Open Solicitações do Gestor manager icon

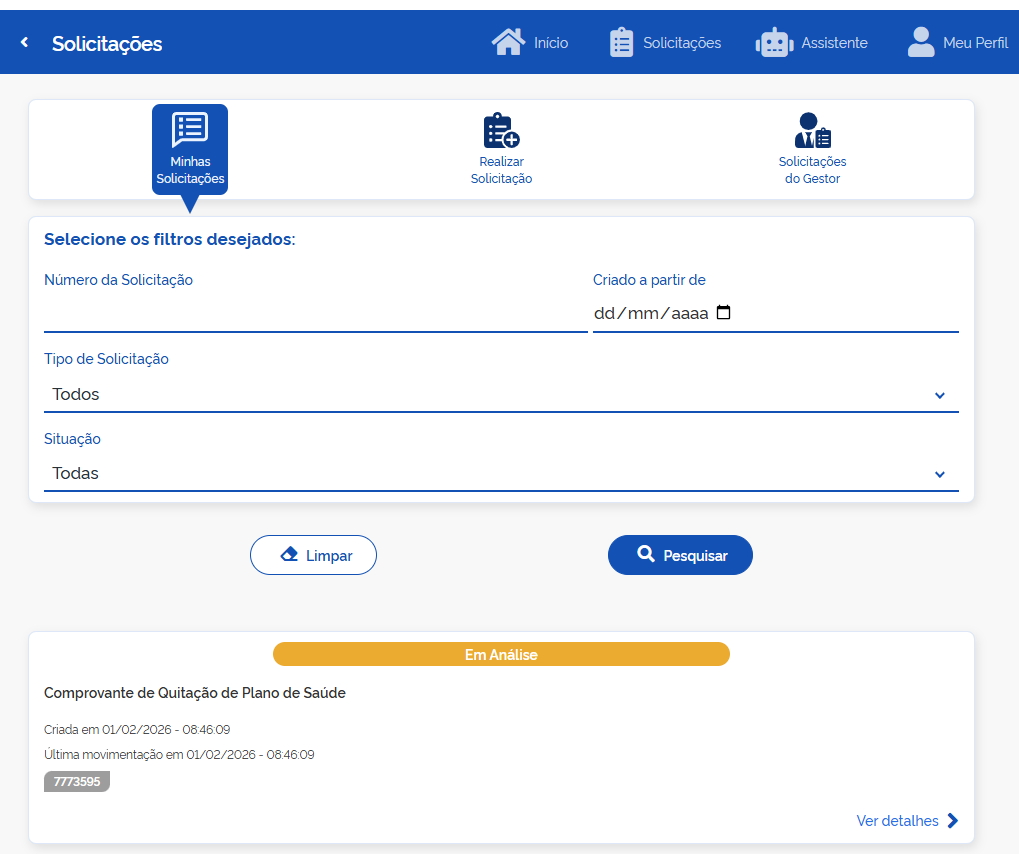812,130
